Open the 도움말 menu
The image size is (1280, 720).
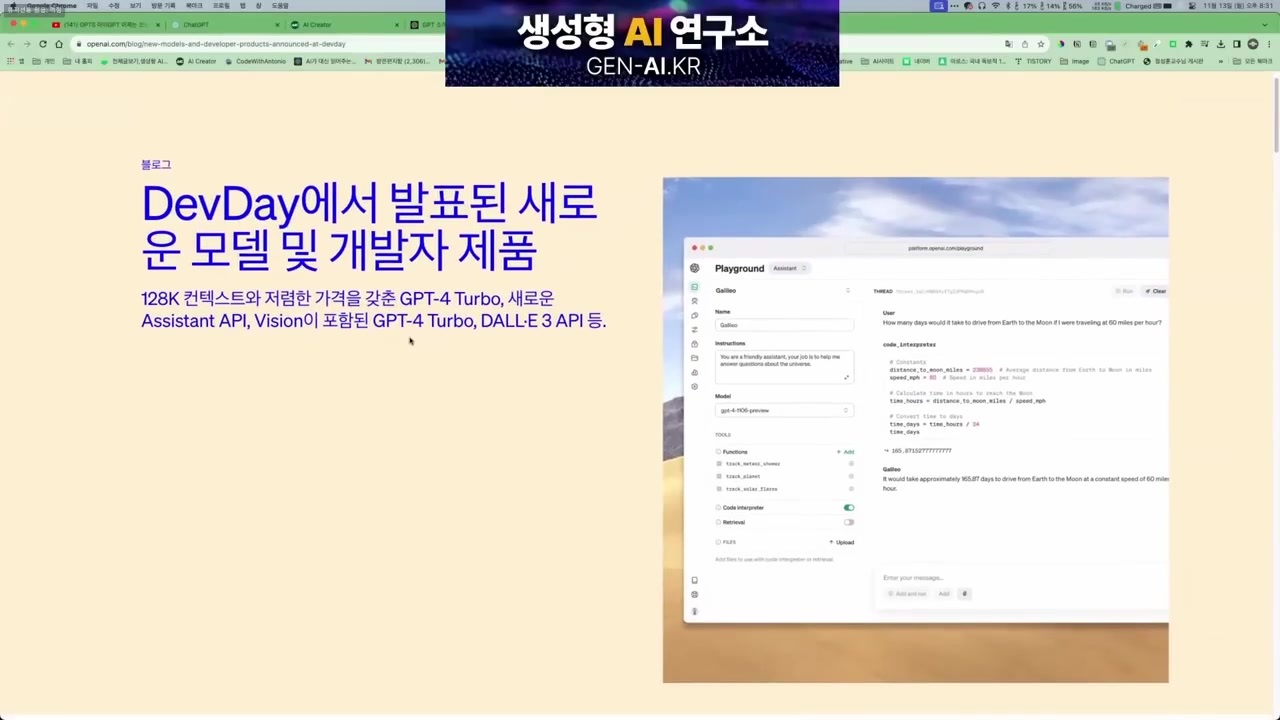tap(280, 6)
